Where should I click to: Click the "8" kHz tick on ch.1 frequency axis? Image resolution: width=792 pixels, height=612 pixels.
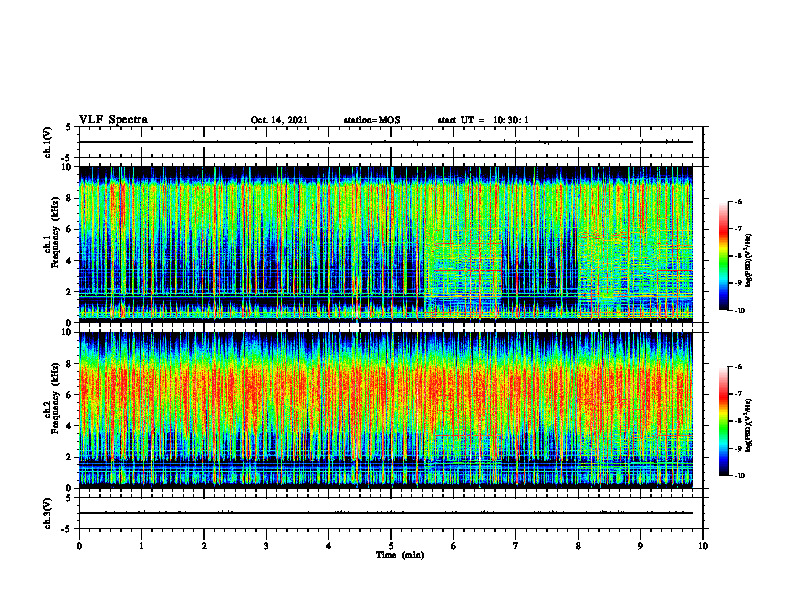point(70,198)
